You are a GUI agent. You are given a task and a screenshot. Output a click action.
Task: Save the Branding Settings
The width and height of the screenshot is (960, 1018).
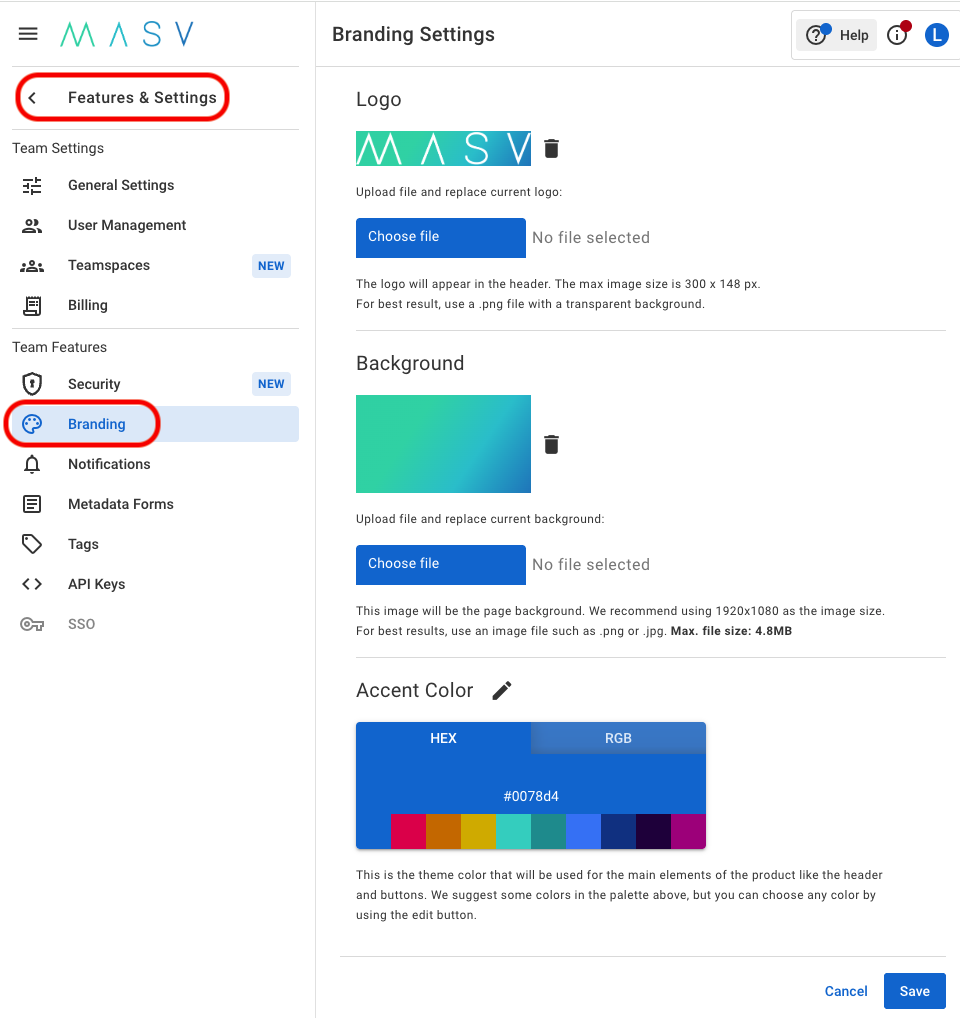(x=914, y=991)
